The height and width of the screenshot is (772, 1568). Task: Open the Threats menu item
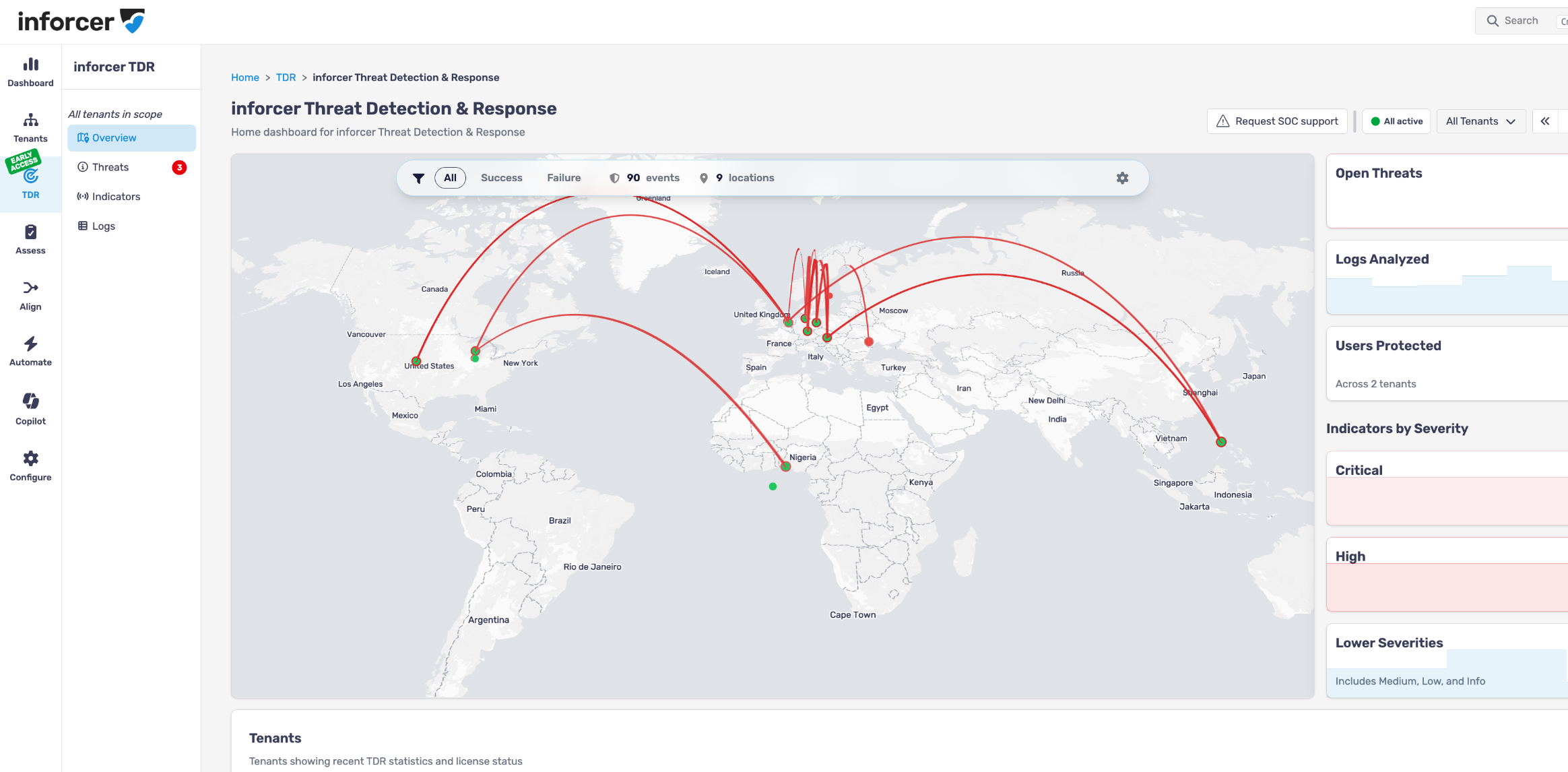131,167
